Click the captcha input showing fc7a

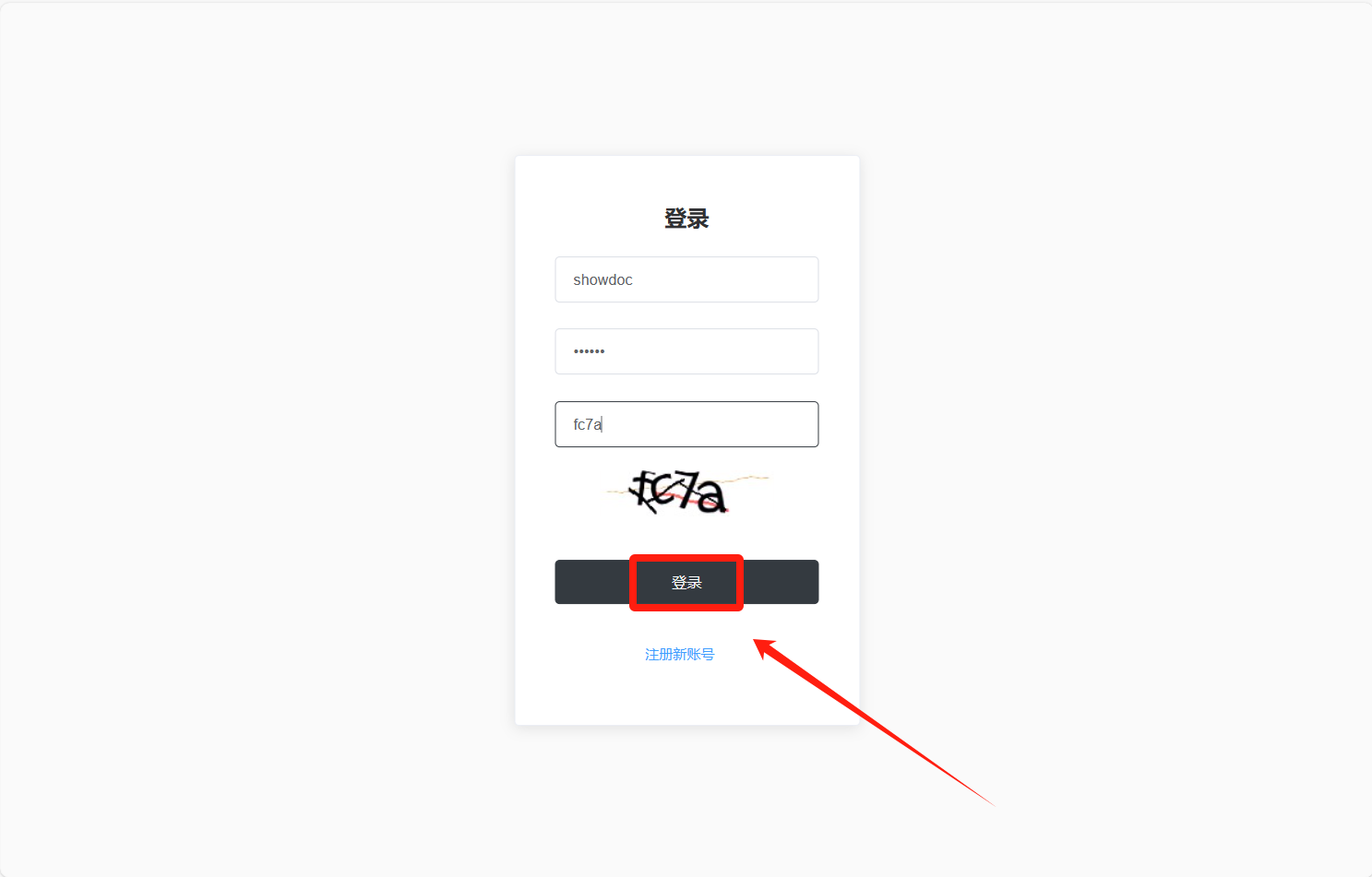point(686,424)
